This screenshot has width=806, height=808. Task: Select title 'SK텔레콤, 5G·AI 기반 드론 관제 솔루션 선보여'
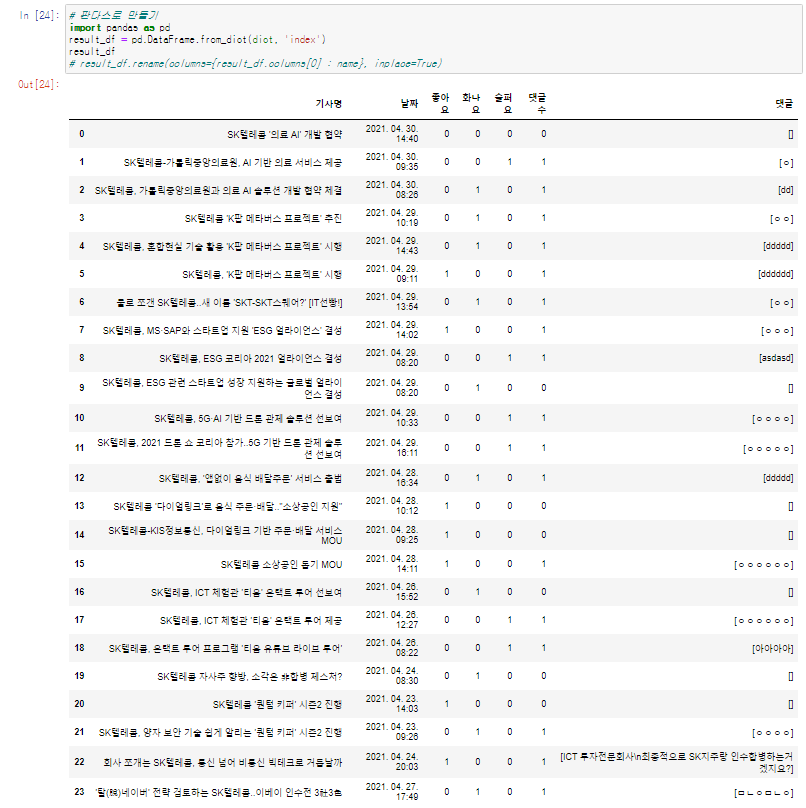(x=248, y=418)
